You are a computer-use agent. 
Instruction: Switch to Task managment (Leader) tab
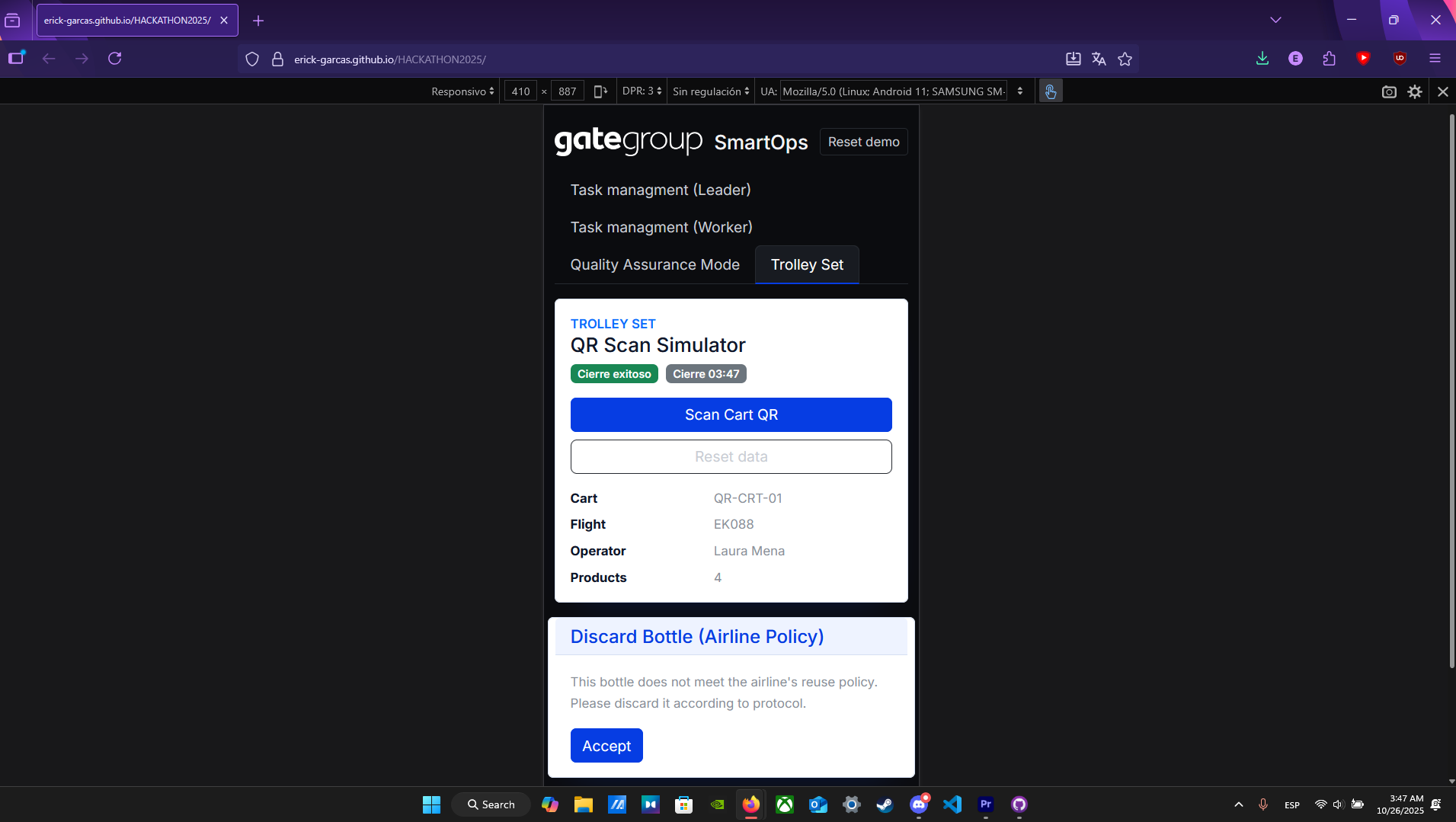pos(661,190)
